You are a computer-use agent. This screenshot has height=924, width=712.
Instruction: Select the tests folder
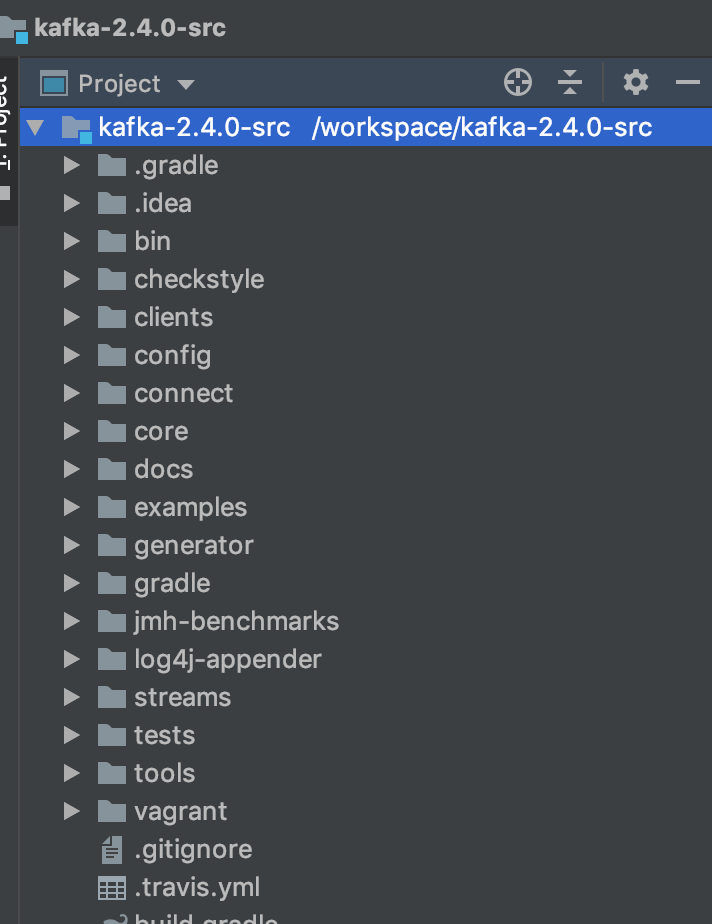pos(163,735)
